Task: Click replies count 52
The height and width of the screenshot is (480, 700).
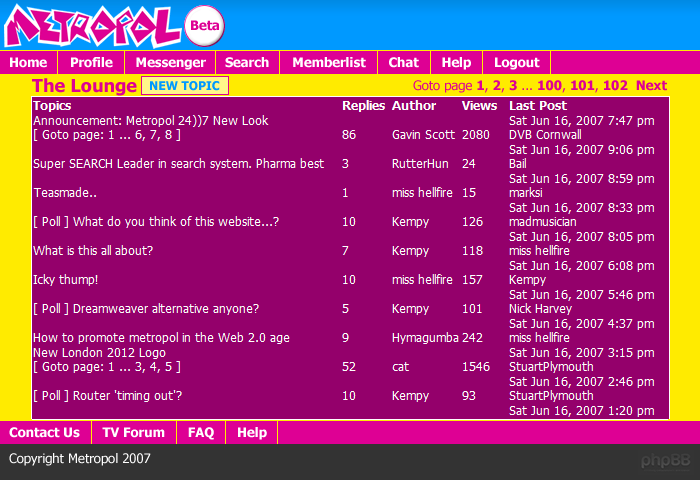Action: pyautogui.click(x=349, y=367)
